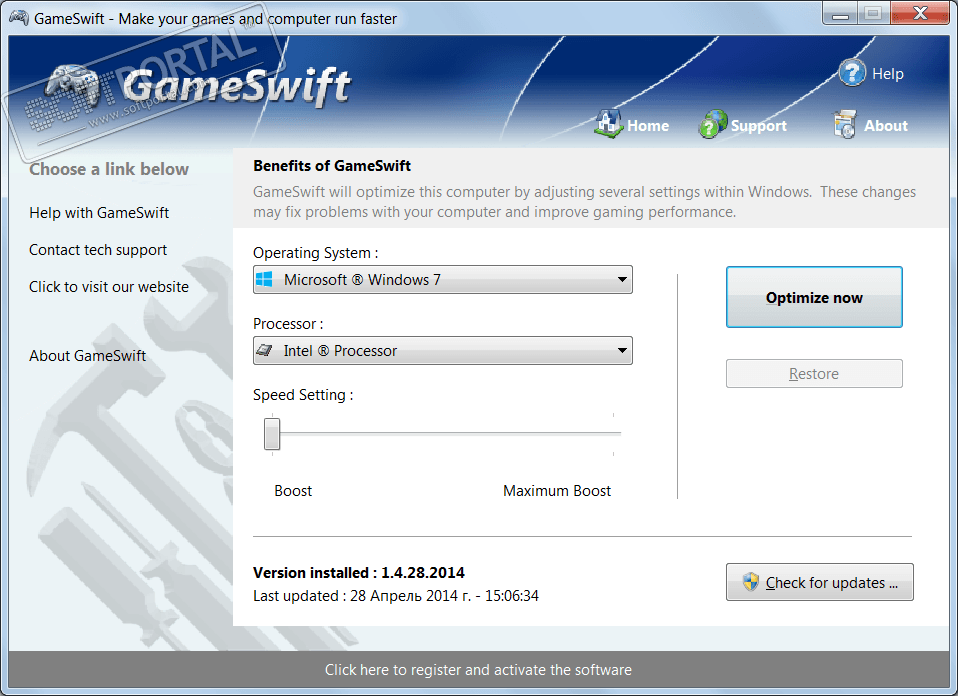
Task: Click the Maximum Boost label
Action: point(557,491)
